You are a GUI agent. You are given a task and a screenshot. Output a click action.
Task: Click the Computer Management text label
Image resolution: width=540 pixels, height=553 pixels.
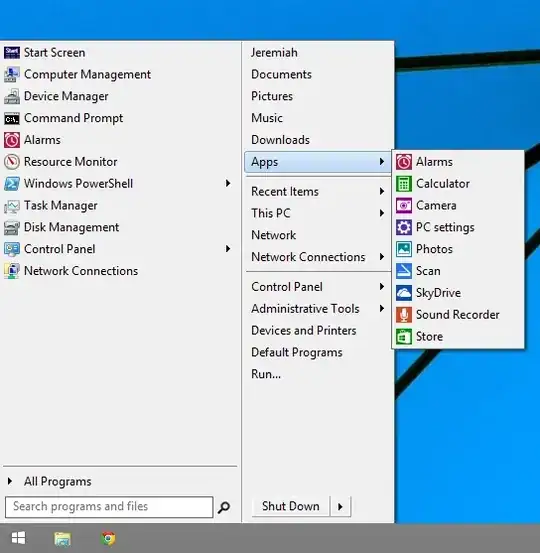[x=87, y=74]
